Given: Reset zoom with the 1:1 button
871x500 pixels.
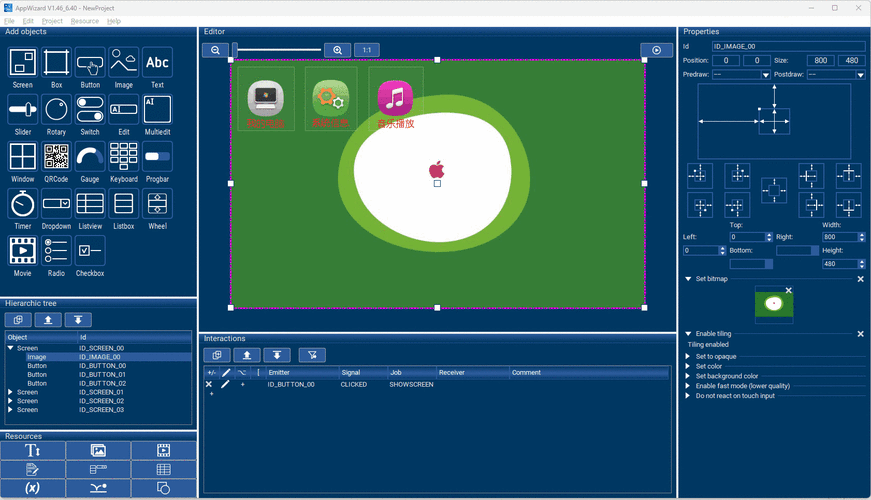Looking at the screenshot, I should pos(367,50).
